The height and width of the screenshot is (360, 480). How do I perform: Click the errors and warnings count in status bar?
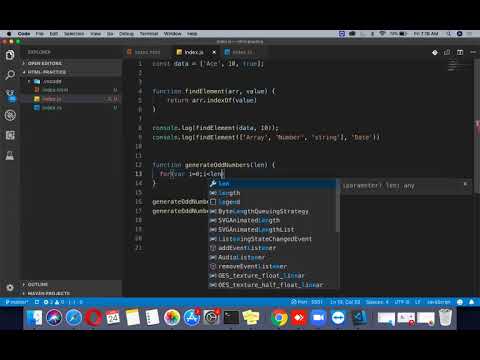[54, 302]
